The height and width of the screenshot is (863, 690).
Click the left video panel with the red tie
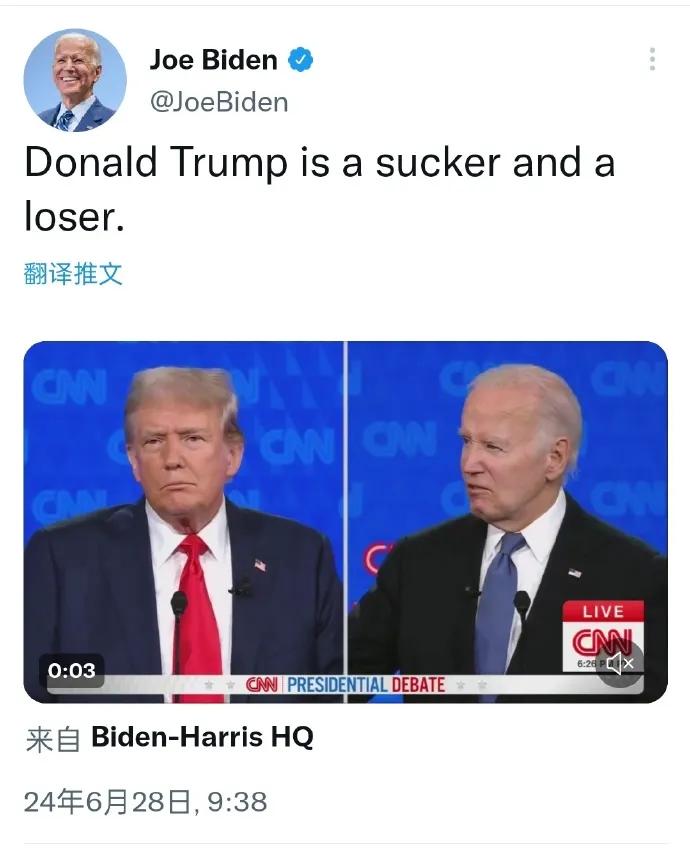pyautogui.click(x=184, y=522)
